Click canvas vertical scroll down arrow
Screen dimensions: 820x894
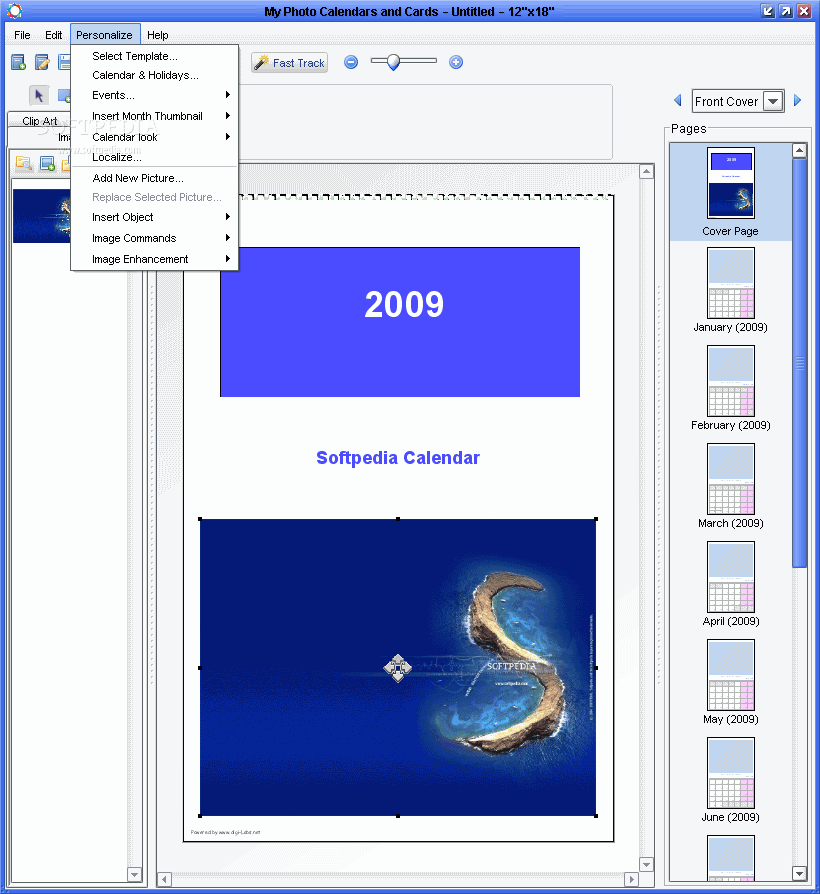[646, 864]
